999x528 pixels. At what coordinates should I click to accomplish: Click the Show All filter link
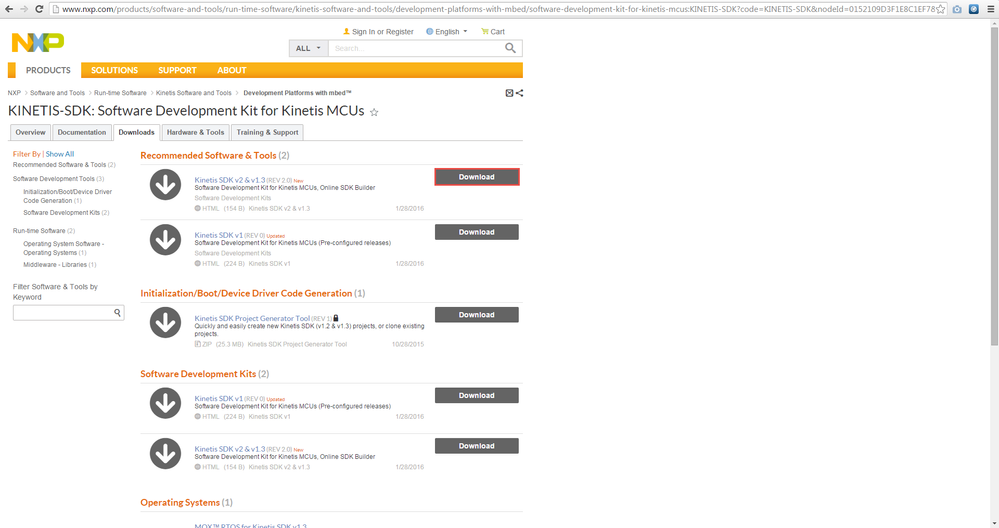point(60,154)
